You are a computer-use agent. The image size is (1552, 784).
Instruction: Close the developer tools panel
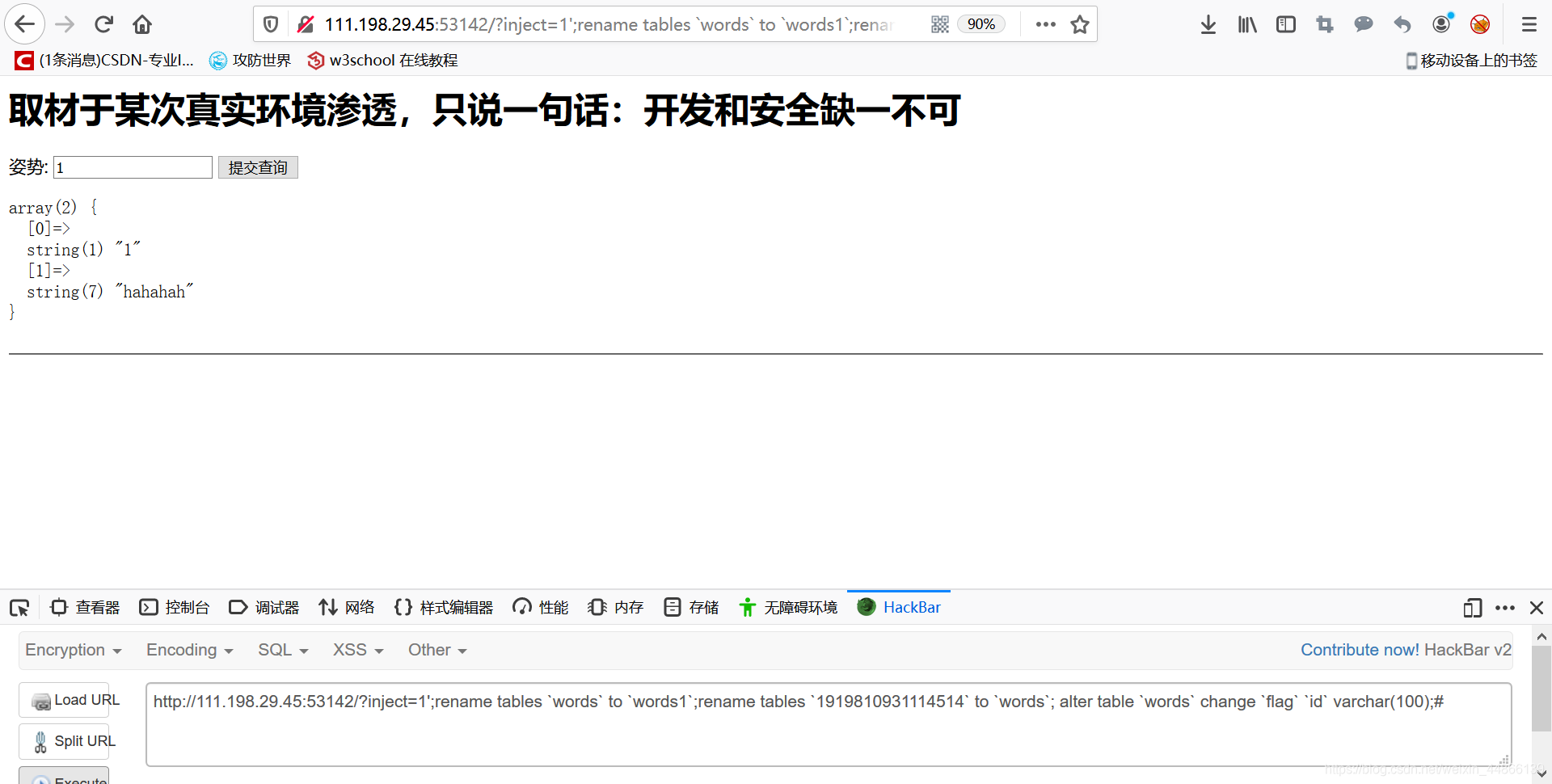click(x=1537, y=607)
